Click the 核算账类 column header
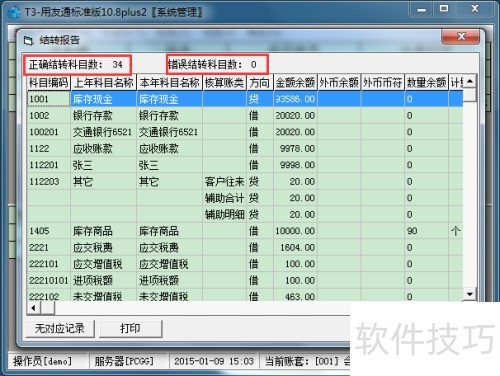The width and height of the screenshot is (500, 376). (x=225, y=83)
